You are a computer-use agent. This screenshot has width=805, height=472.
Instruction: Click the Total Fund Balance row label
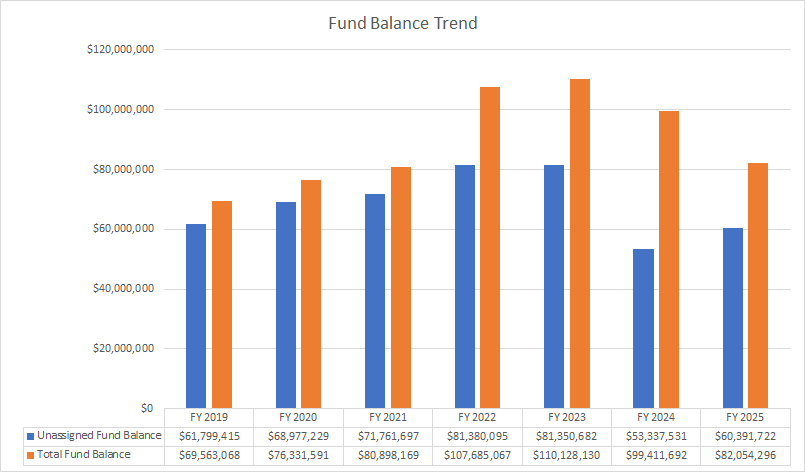[x=85, y=455]
